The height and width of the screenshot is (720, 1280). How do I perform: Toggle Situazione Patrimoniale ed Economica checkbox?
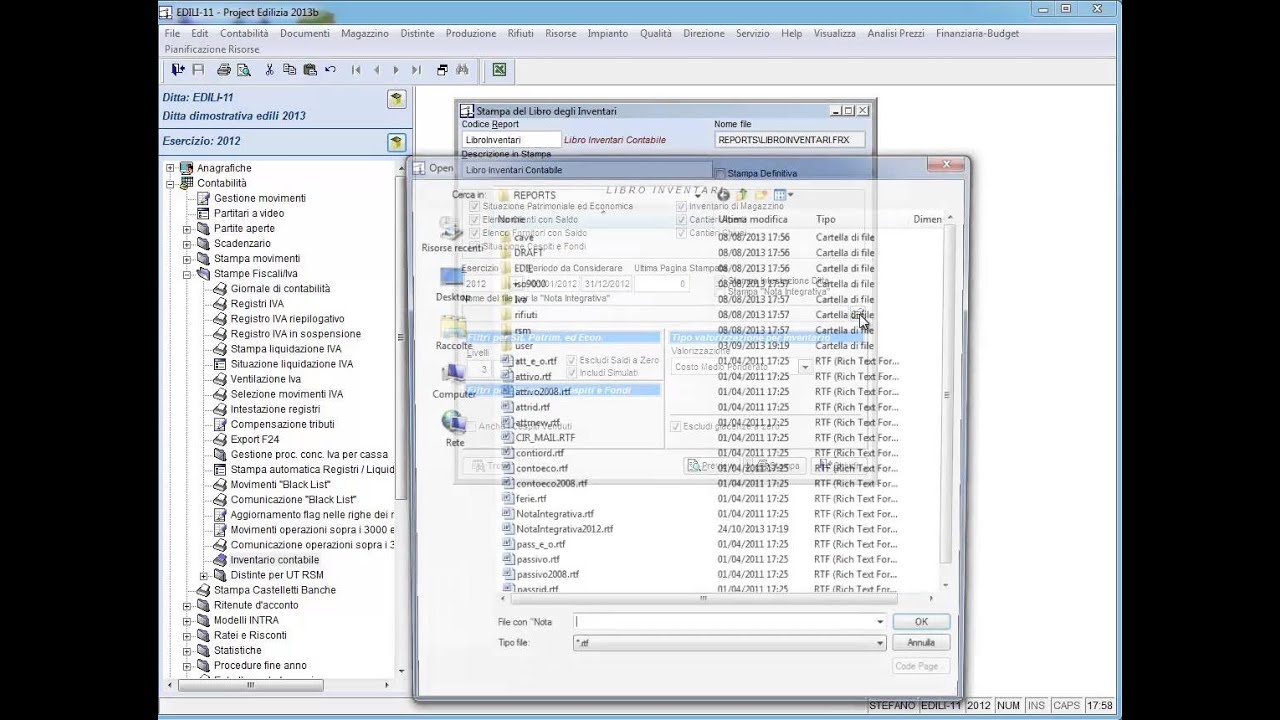tap(474, 206)
